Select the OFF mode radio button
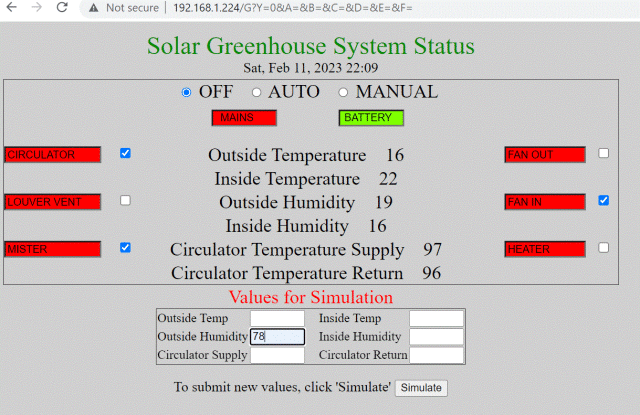Screen dimensions: 640x415 click(186, 93)
